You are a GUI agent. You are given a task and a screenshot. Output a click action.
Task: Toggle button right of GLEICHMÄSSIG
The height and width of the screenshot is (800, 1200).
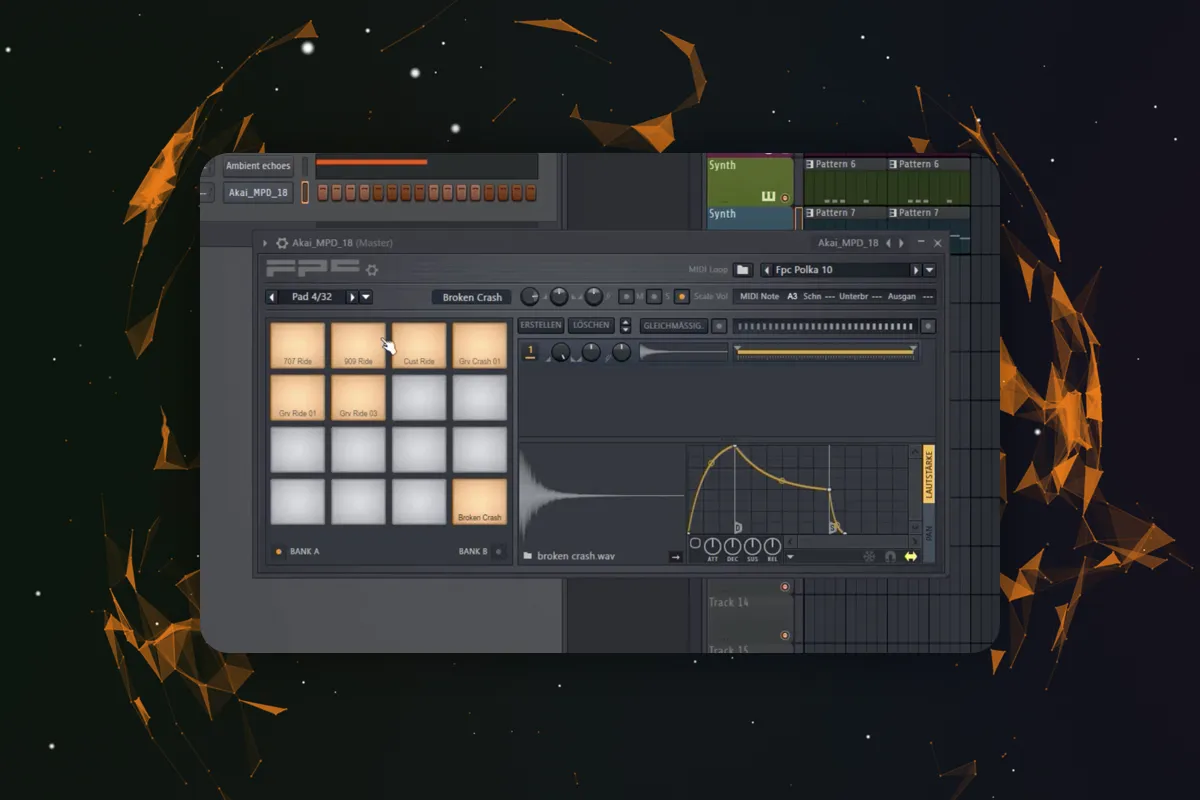718,326
